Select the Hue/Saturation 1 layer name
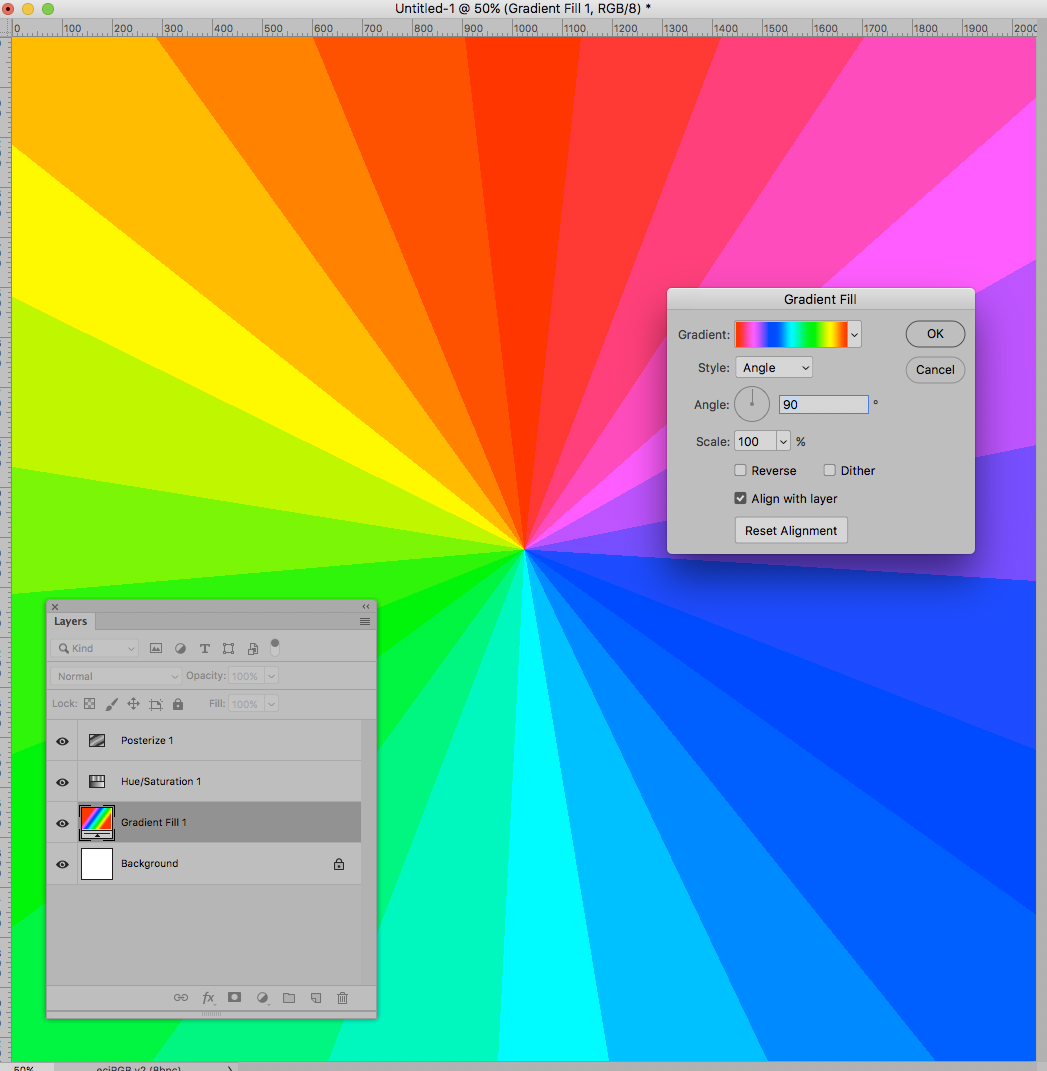Viewport: 1047px width, 1071px height. click(161, 781)
